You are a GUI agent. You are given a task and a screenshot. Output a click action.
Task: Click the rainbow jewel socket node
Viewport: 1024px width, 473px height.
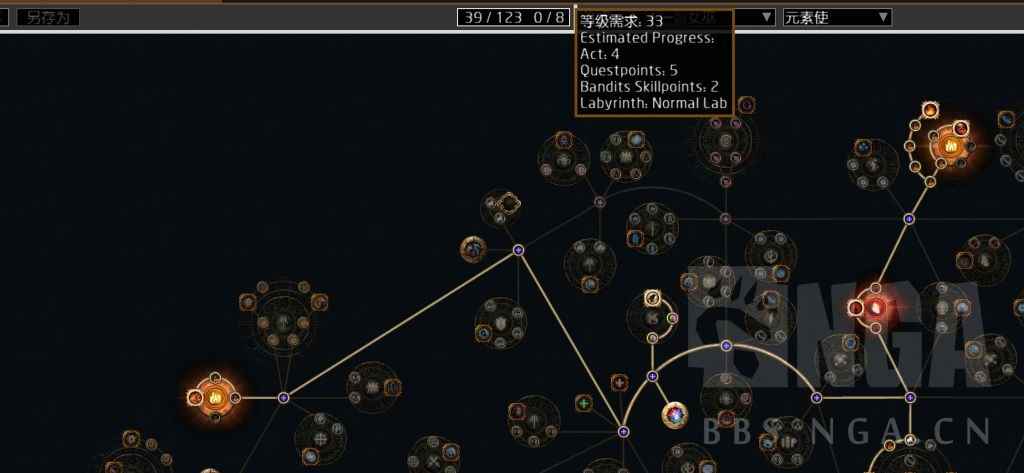(674, 415)
